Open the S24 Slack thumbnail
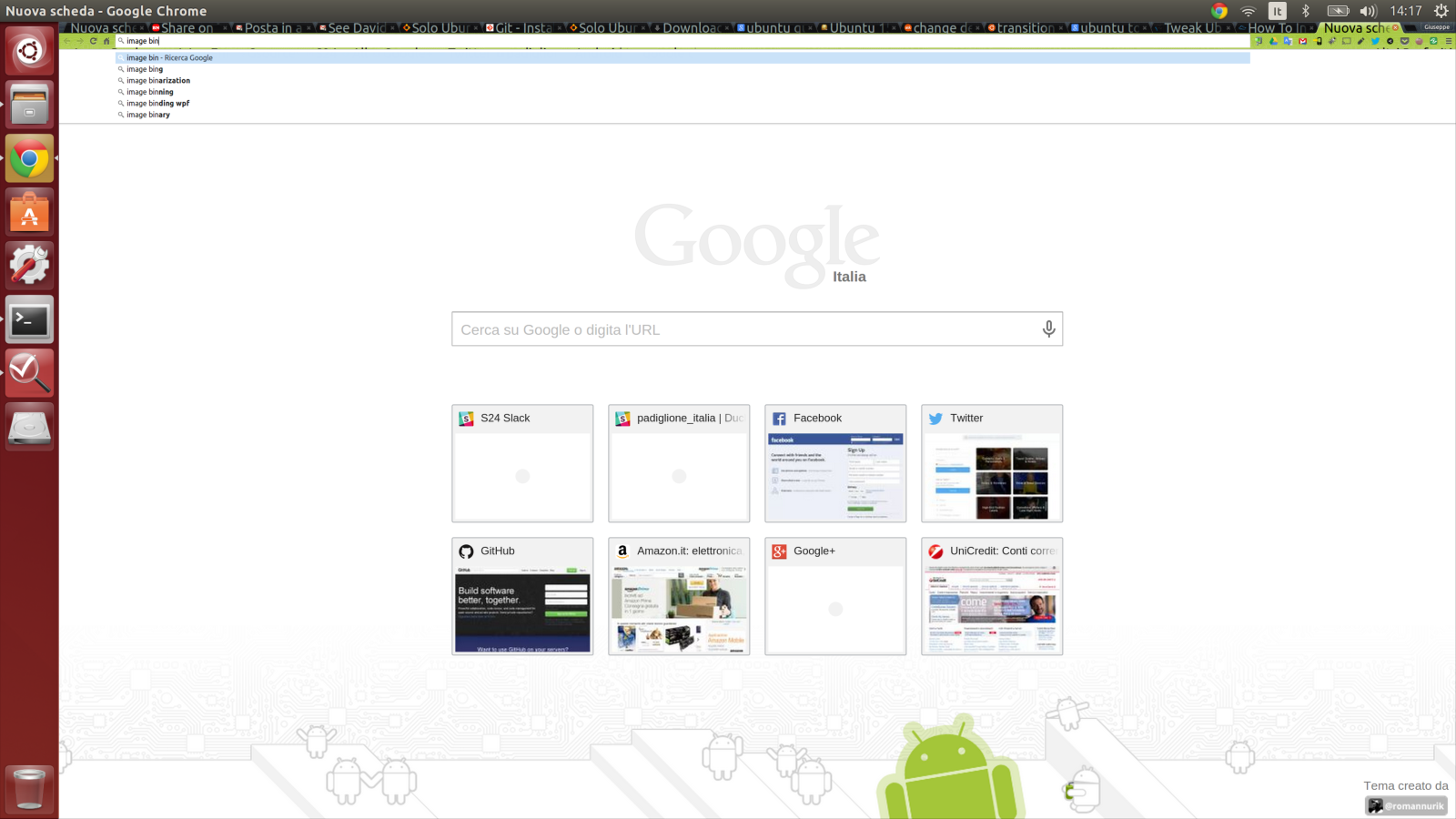Screen dimensions: 1456x819 coord(522,463)
